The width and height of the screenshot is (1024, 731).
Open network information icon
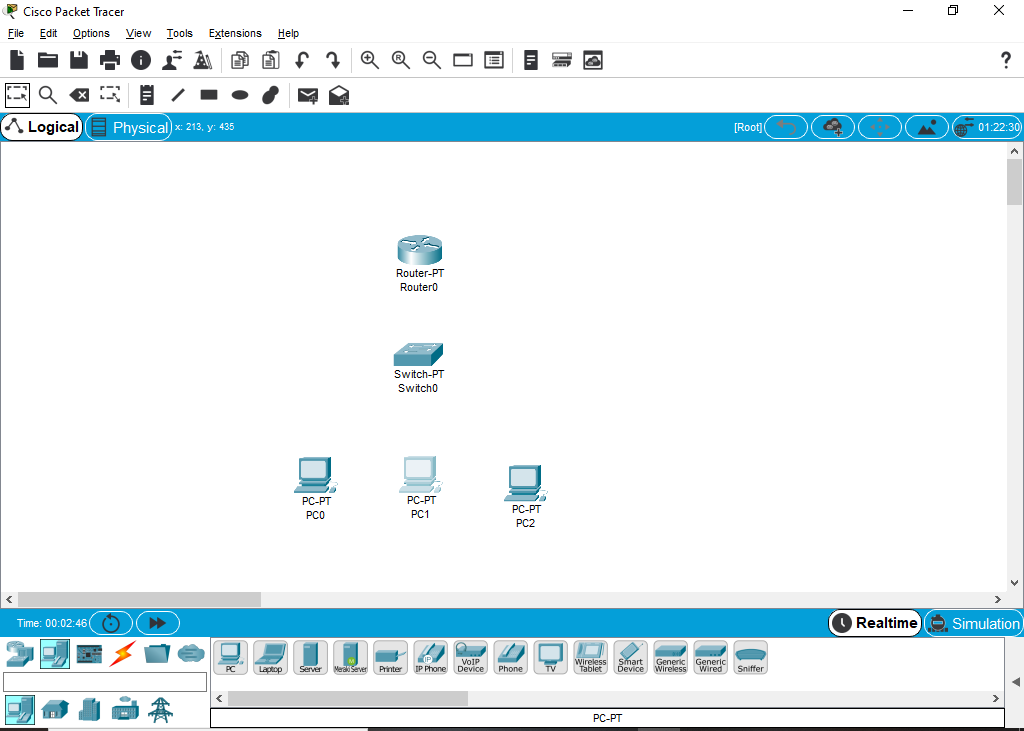(x=140, y=60)
